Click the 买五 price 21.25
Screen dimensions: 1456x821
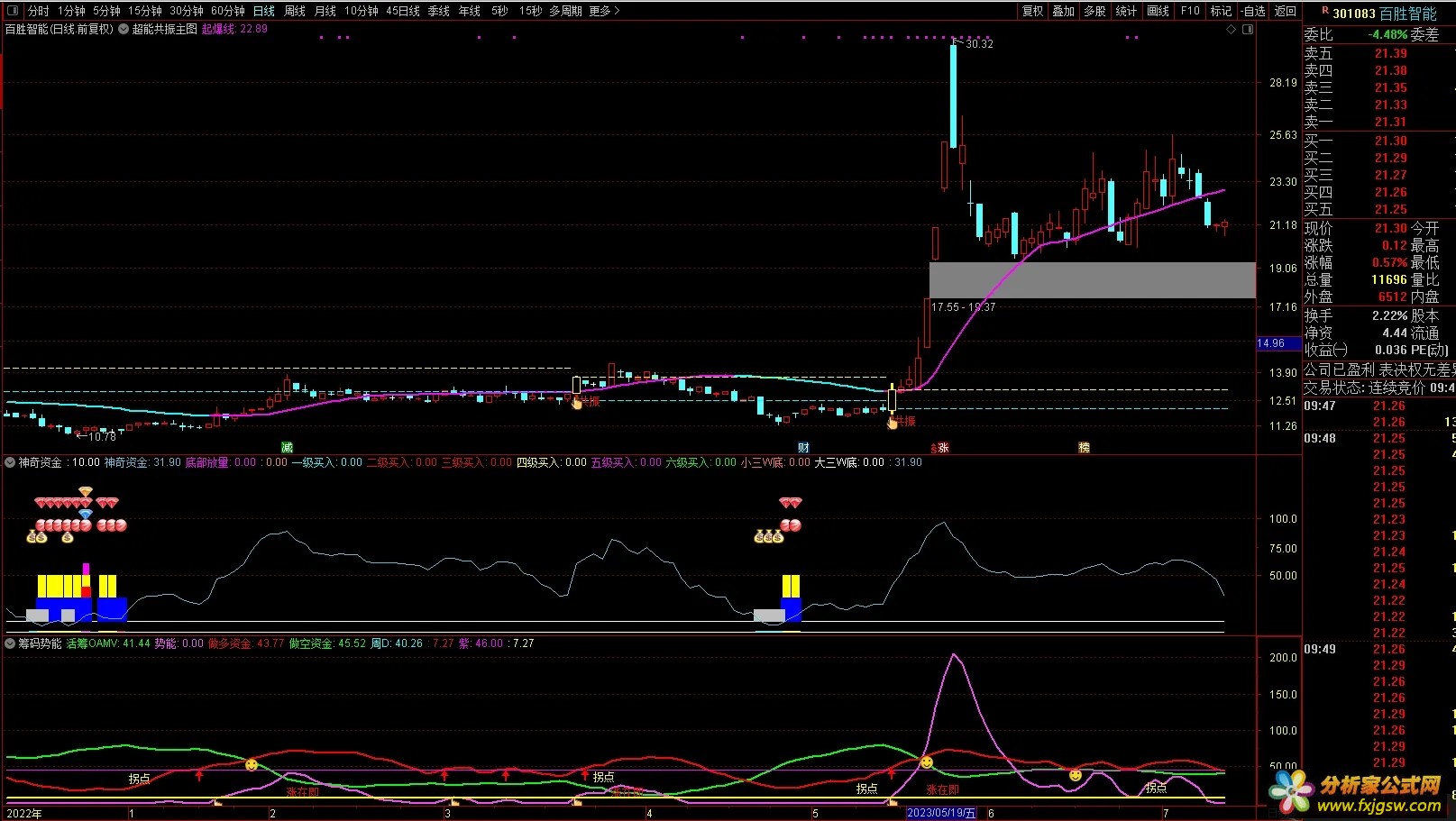[1390, 209]
